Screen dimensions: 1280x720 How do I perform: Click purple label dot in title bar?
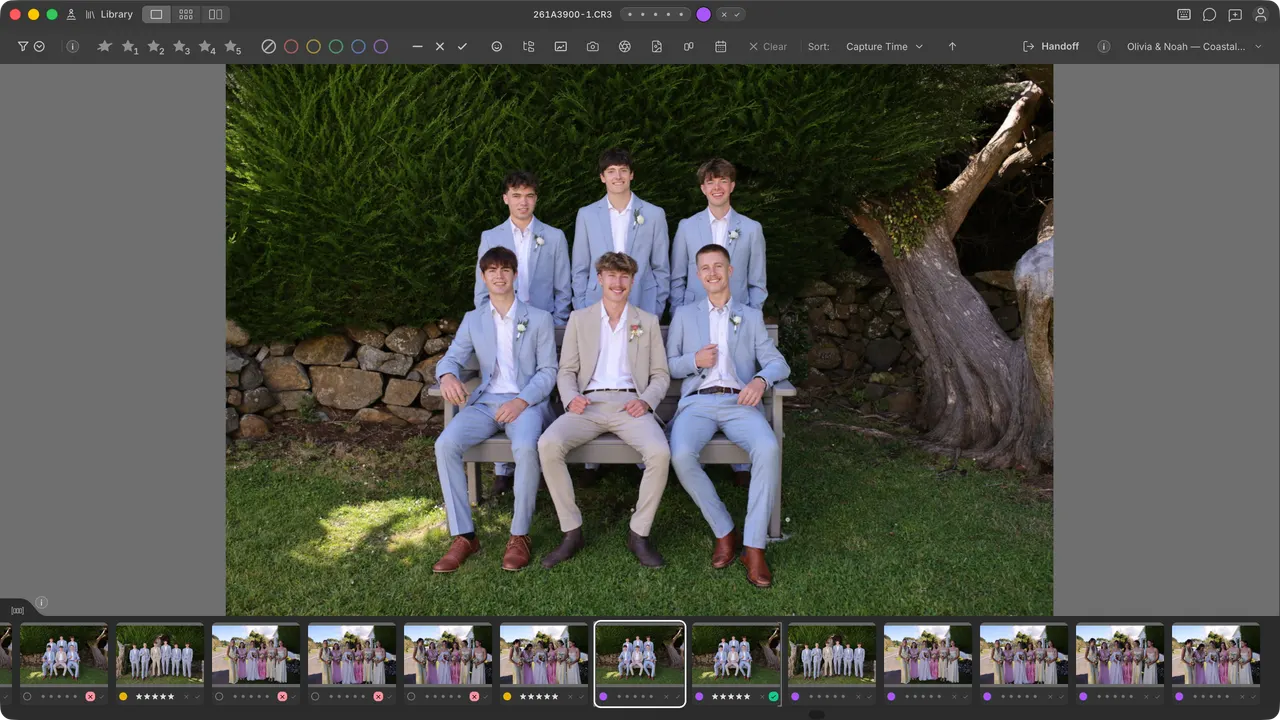[x=703, y=15]
